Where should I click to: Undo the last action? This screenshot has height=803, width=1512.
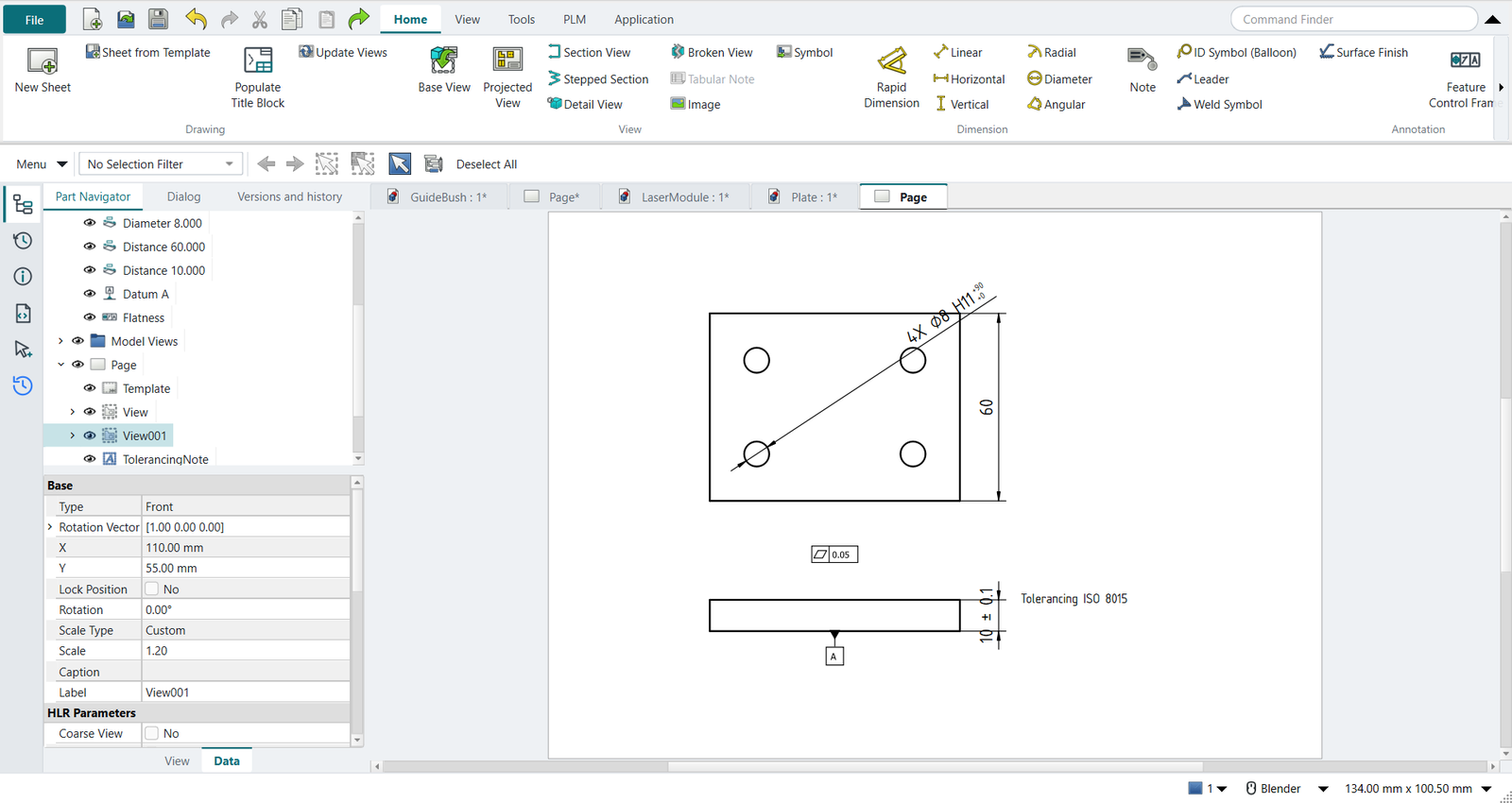point(196,19)
